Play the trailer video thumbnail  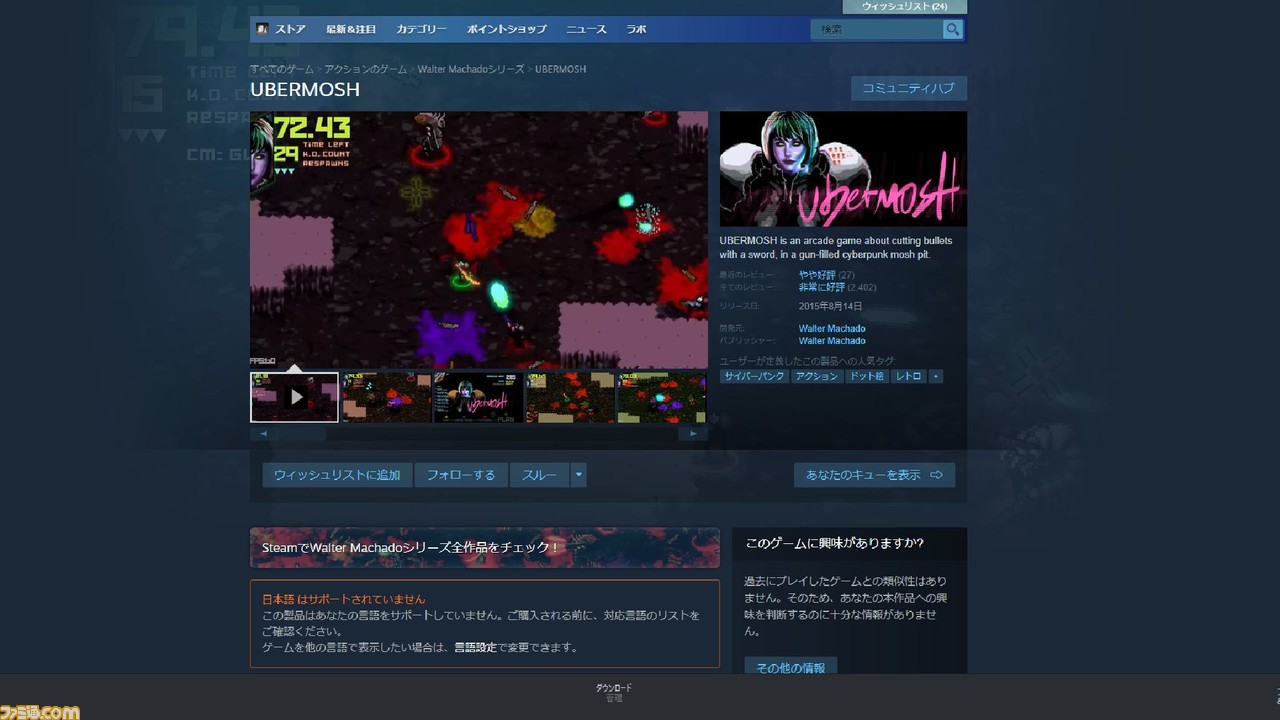click(x=295, y=397)
